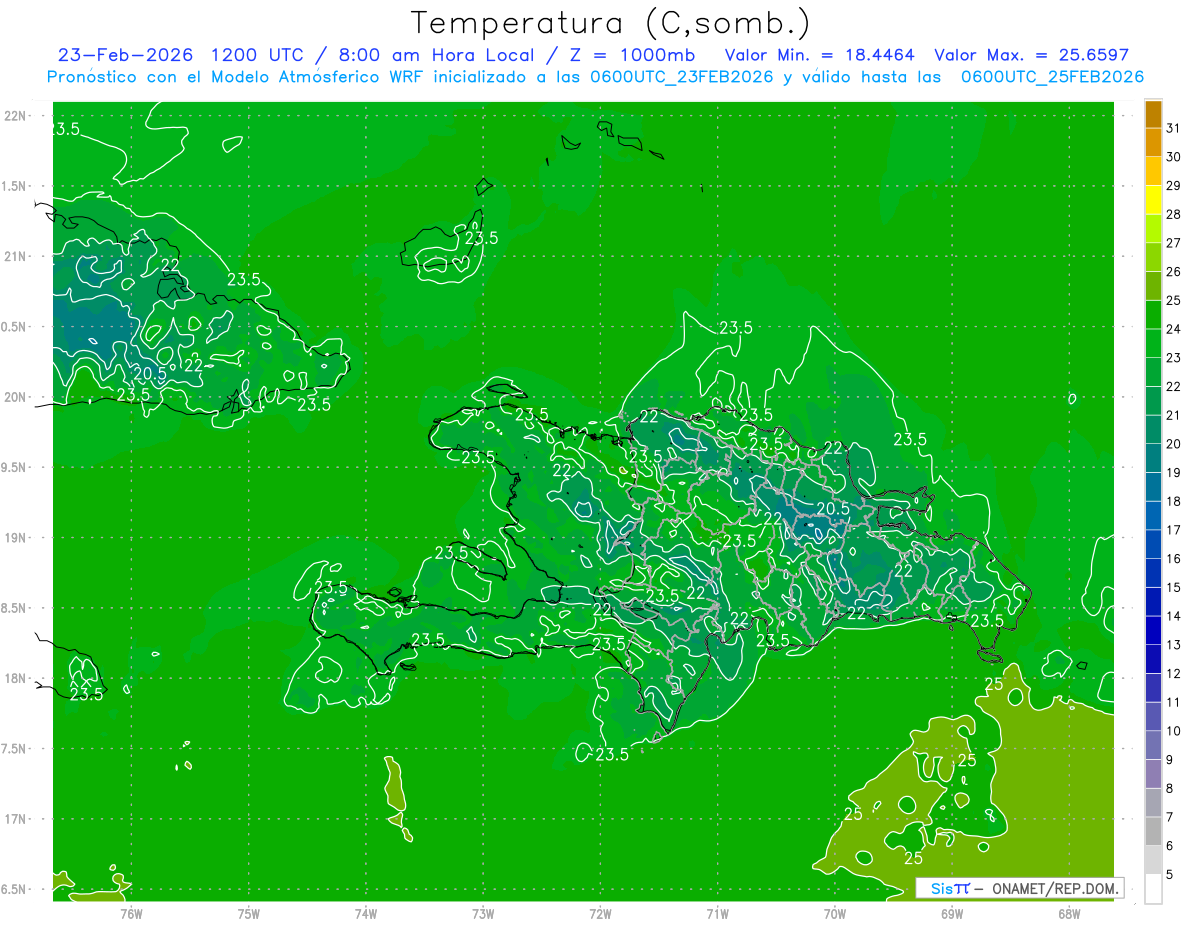The width and height of the screenshot is (1200, 927).
Task: Click the "73W" longitude axis label
Action: click(483, 913)
